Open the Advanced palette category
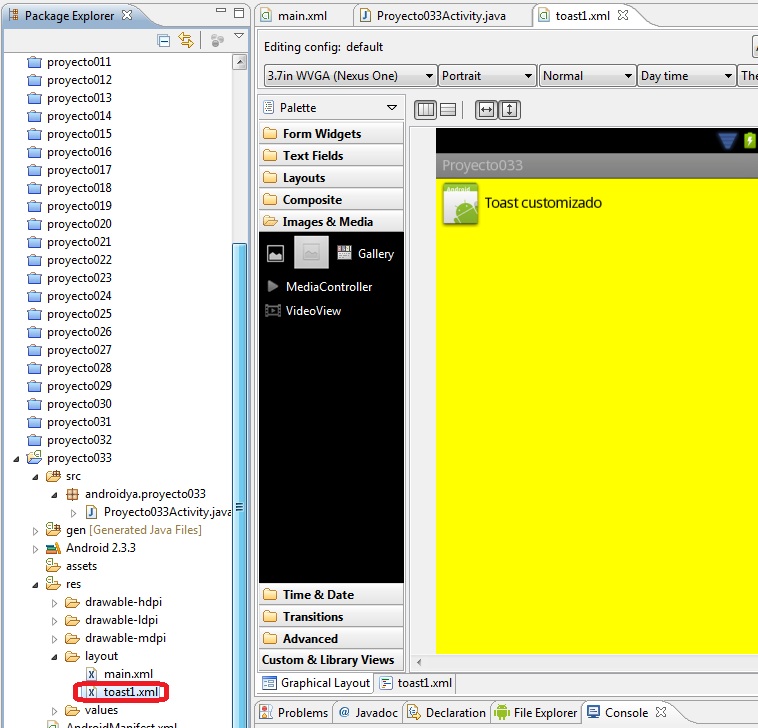This screenshot has width=758, height=728. click(331, 639)
